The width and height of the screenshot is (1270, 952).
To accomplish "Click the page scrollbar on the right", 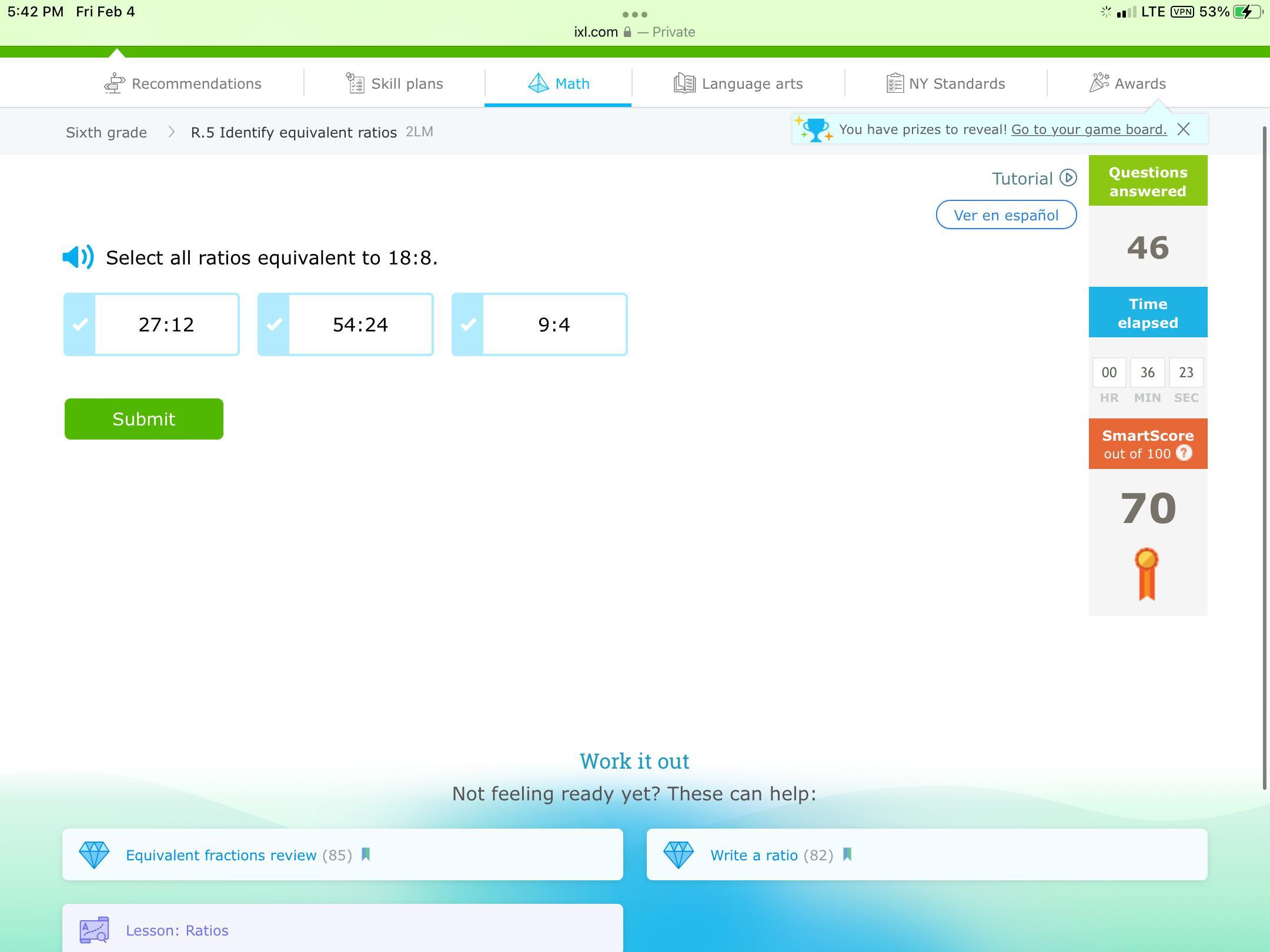I will coord(1265,458).
